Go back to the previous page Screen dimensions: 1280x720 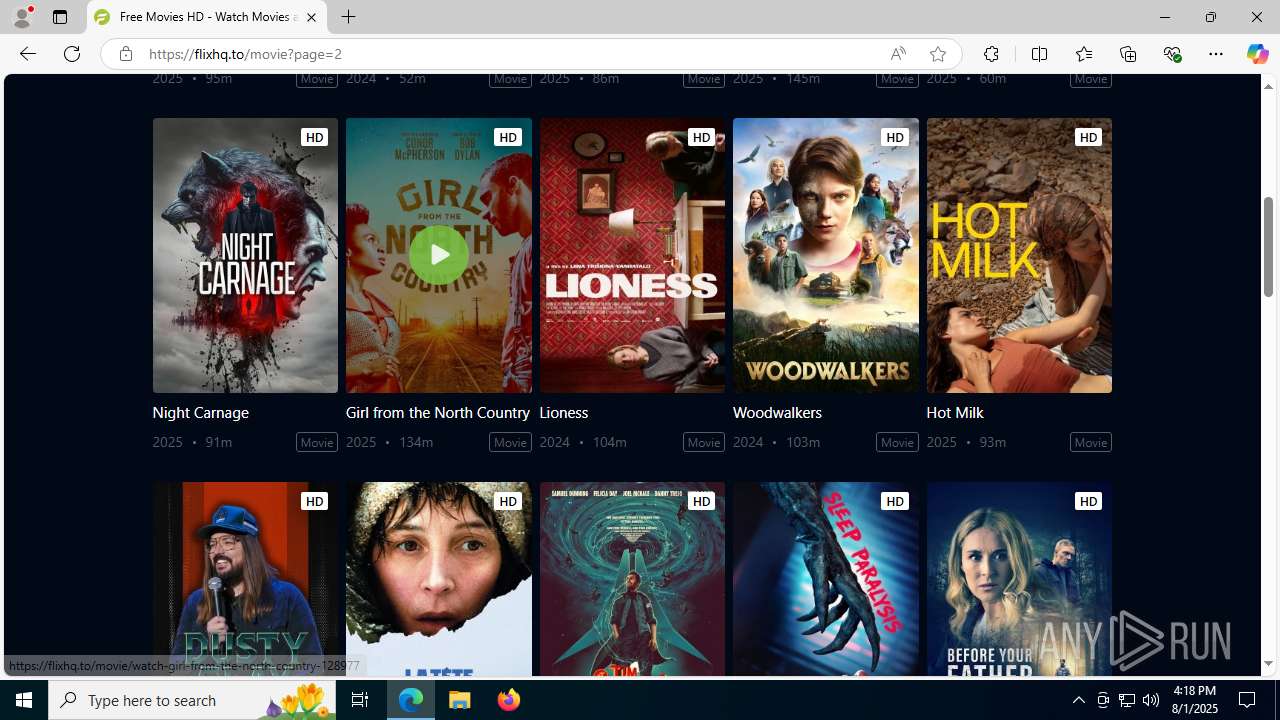(x=27, y=54)
